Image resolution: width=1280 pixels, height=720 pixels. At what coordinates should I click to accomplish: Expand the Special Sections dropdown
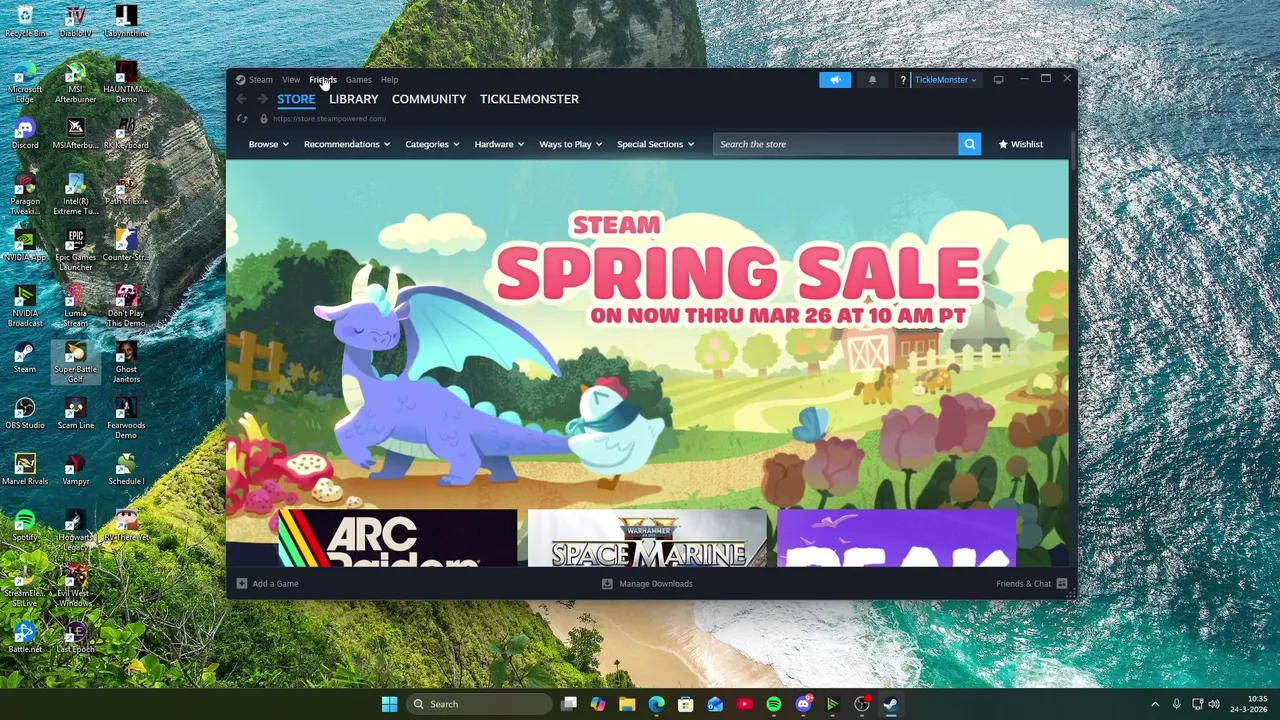click(655, 144)
